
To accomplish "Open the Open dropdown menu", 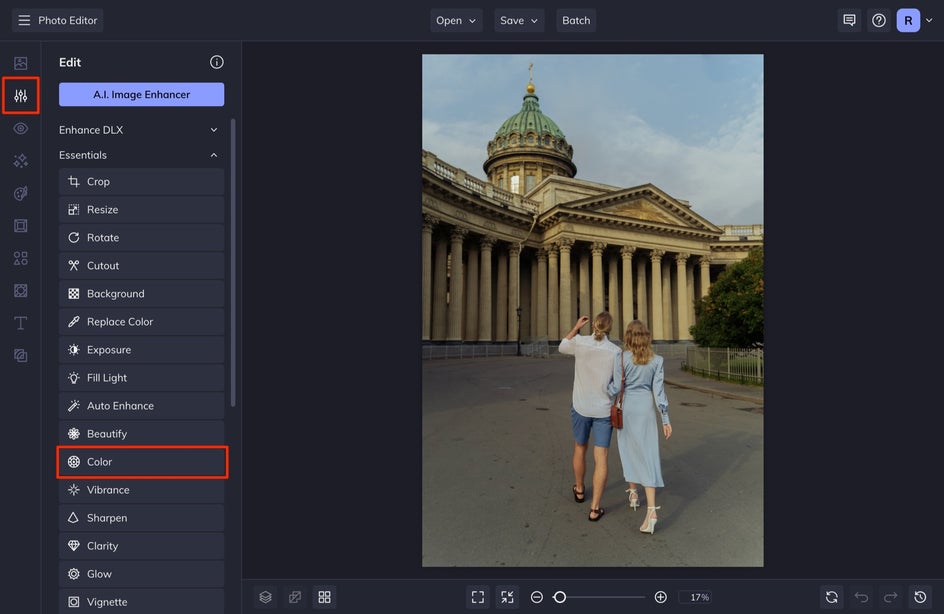I will (456, 20).
